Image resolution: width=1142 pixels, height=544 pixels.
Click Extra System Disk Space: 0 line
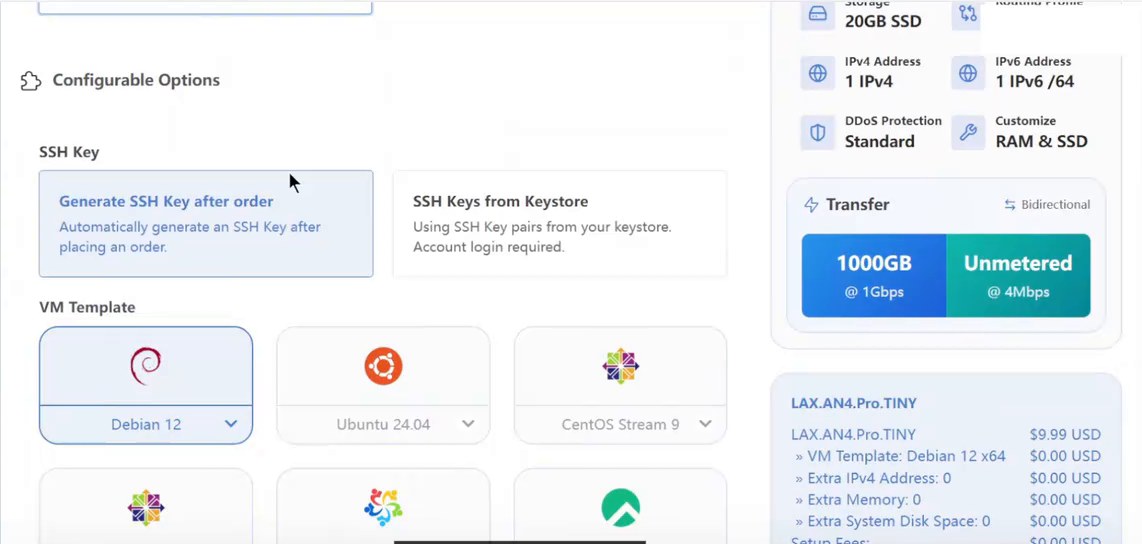(x=892, y=521)
